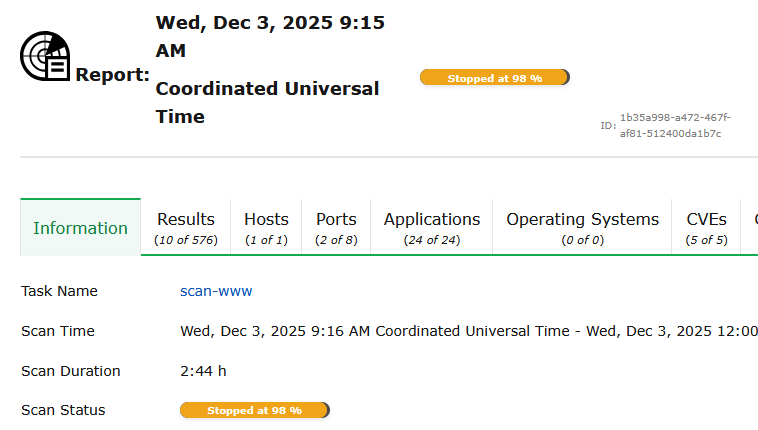Click the Scan Duration label
Screen dimensions: 758x430
point(70,371)
